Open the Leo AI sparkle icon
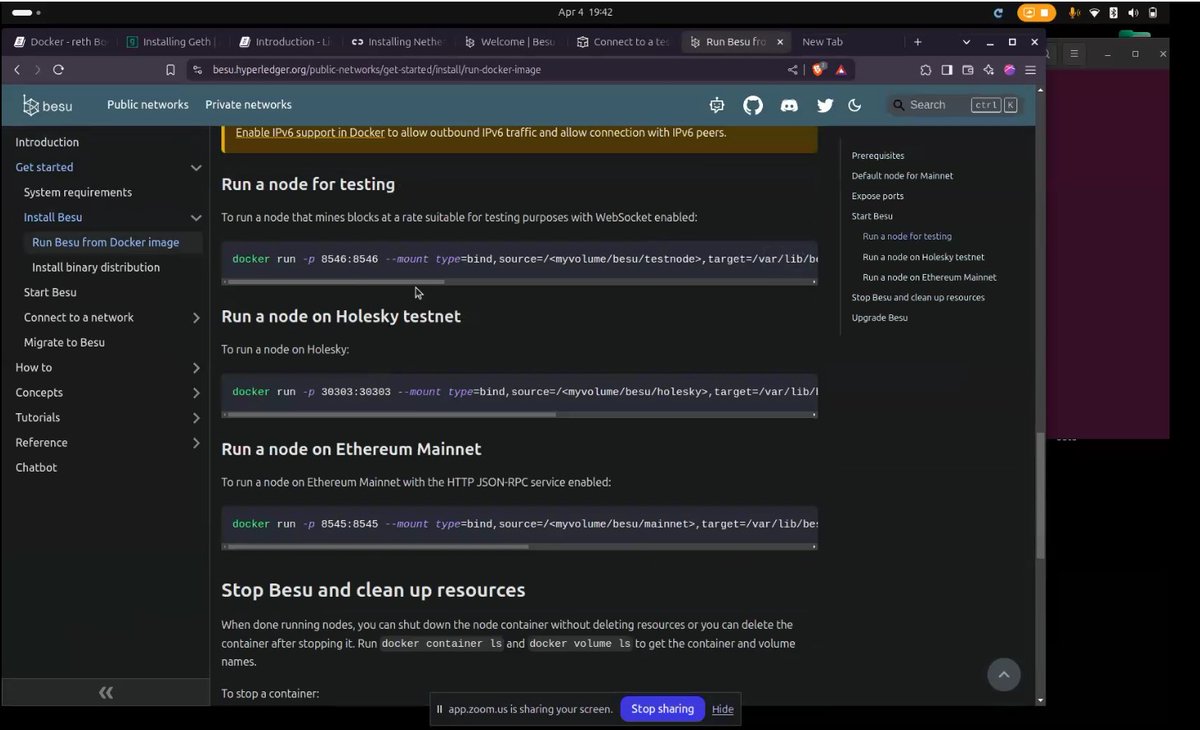The width and height of the screenshot is (1200, 730). 989,70
